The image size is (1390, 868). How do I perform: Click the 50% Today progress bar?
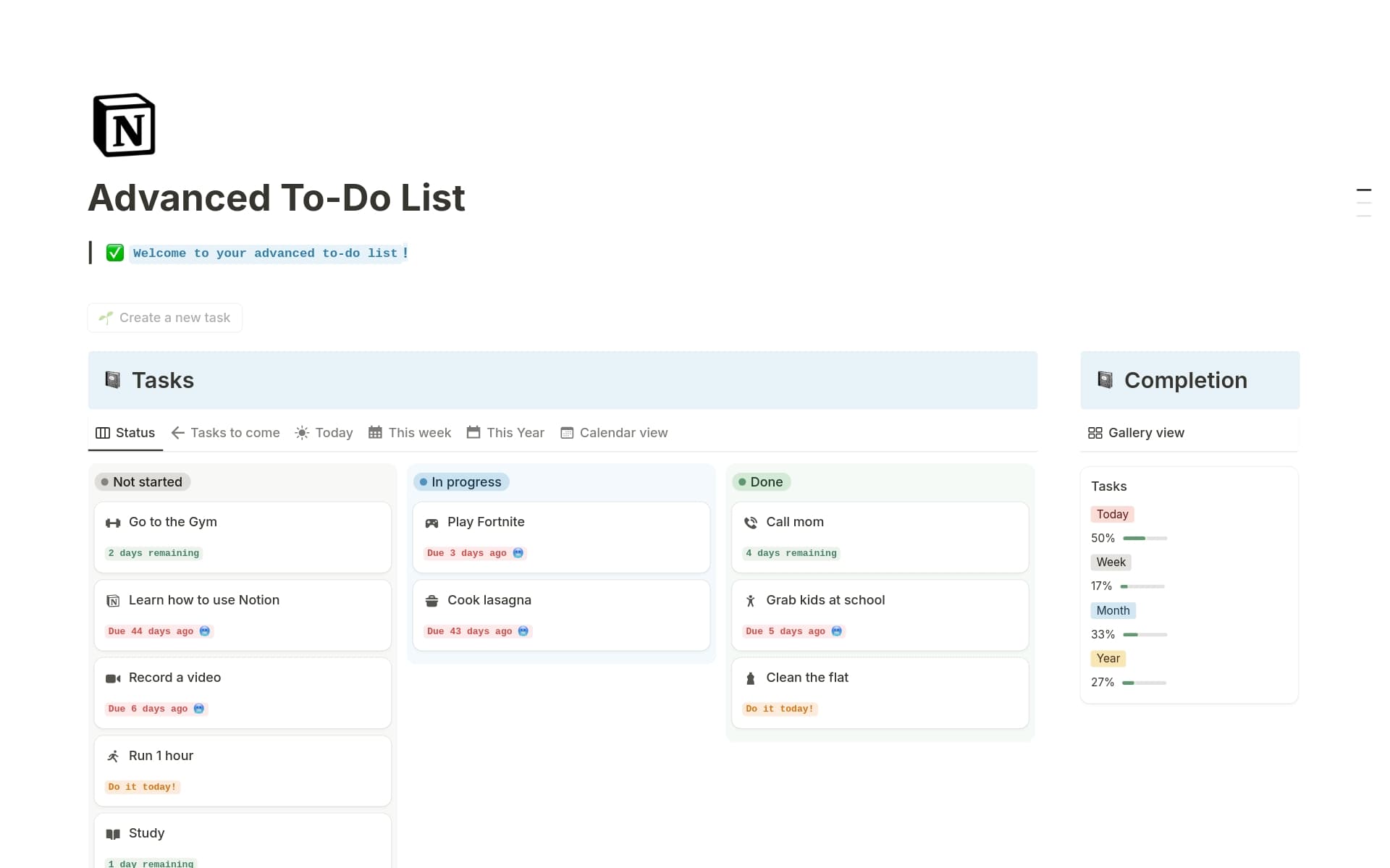pos(1144,538)
